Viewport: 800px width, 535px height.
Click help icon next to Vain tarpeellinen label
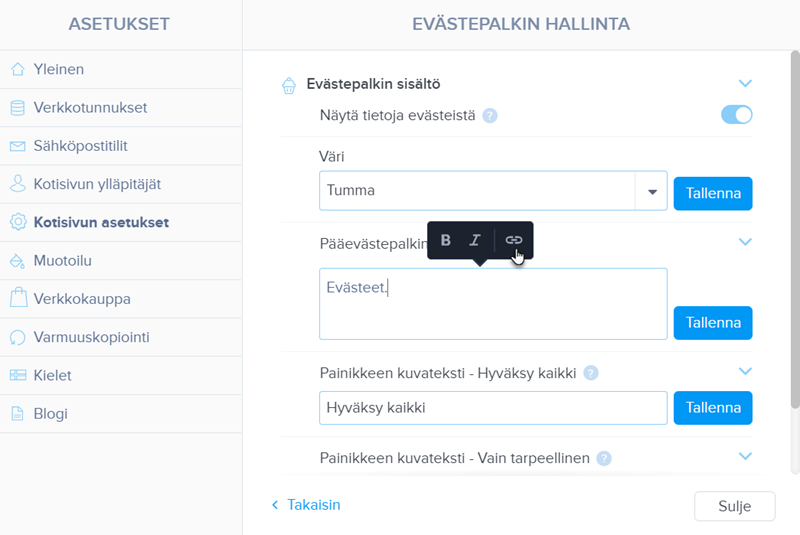(604, 458)
